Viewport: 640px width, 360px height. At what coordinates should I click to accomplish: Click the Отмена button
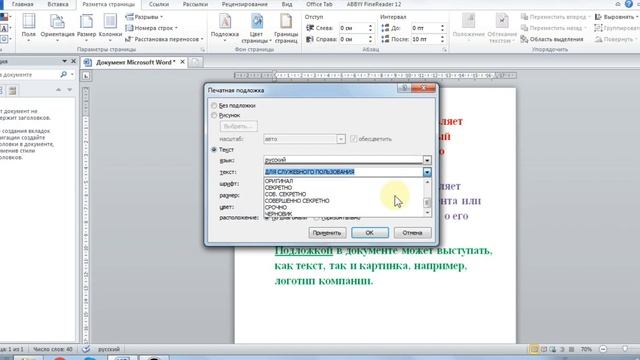pyautogui.click(x=412, y=233)
